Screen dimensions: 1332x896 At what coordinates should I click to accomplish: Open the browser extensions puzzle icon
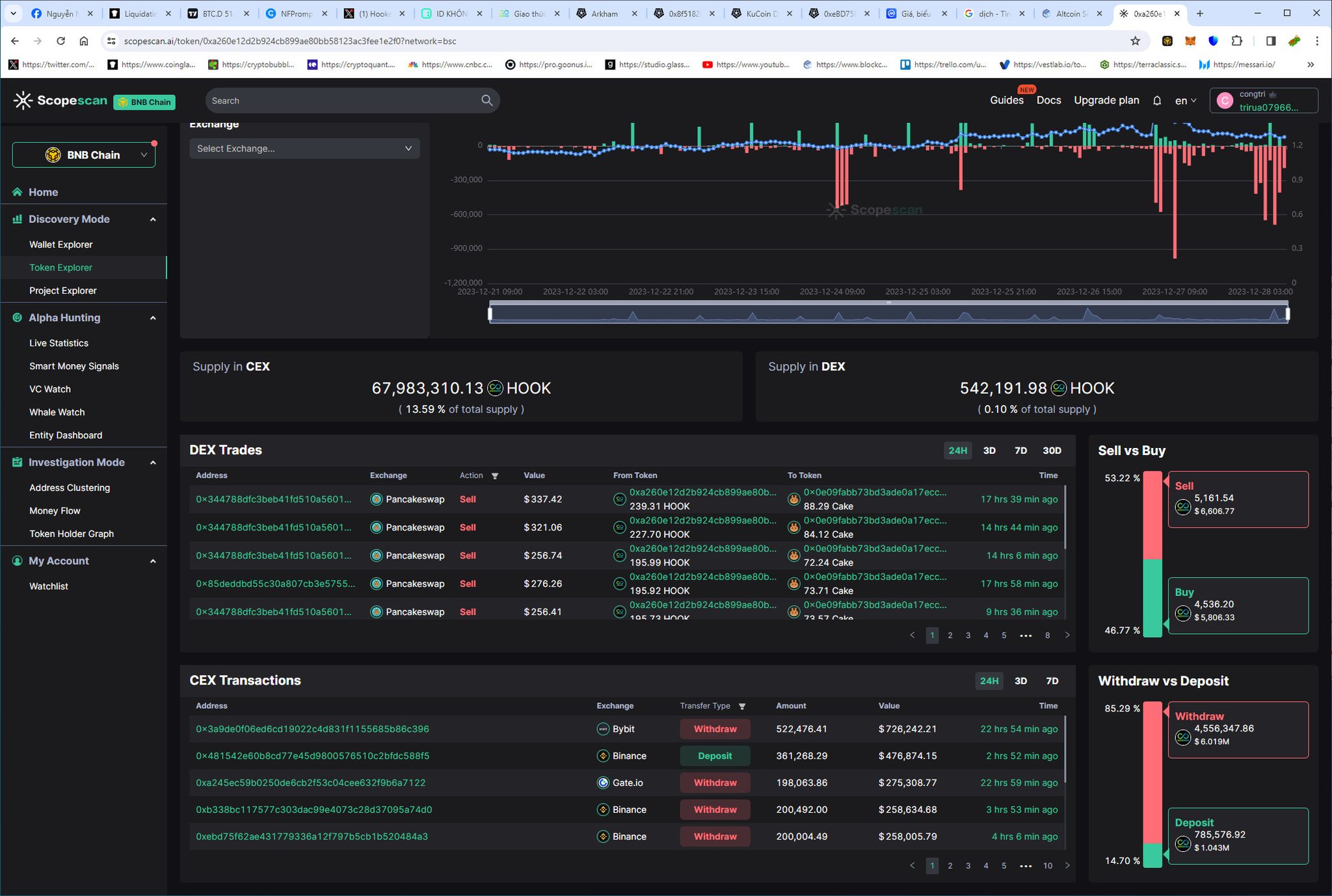1236,41
